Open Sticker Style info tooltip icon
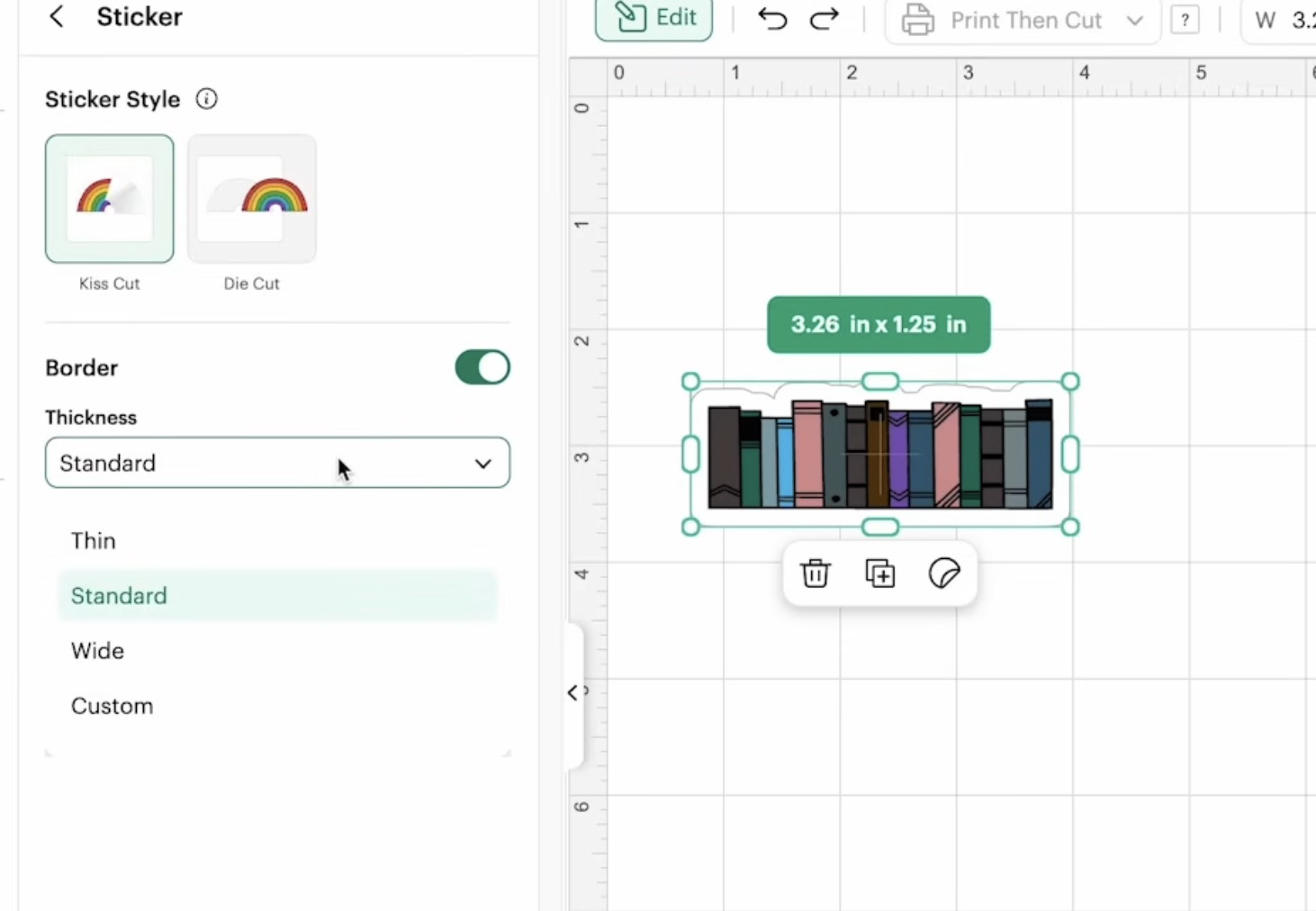This screenshot has height=911, width=1316. (x=206, y=99)
